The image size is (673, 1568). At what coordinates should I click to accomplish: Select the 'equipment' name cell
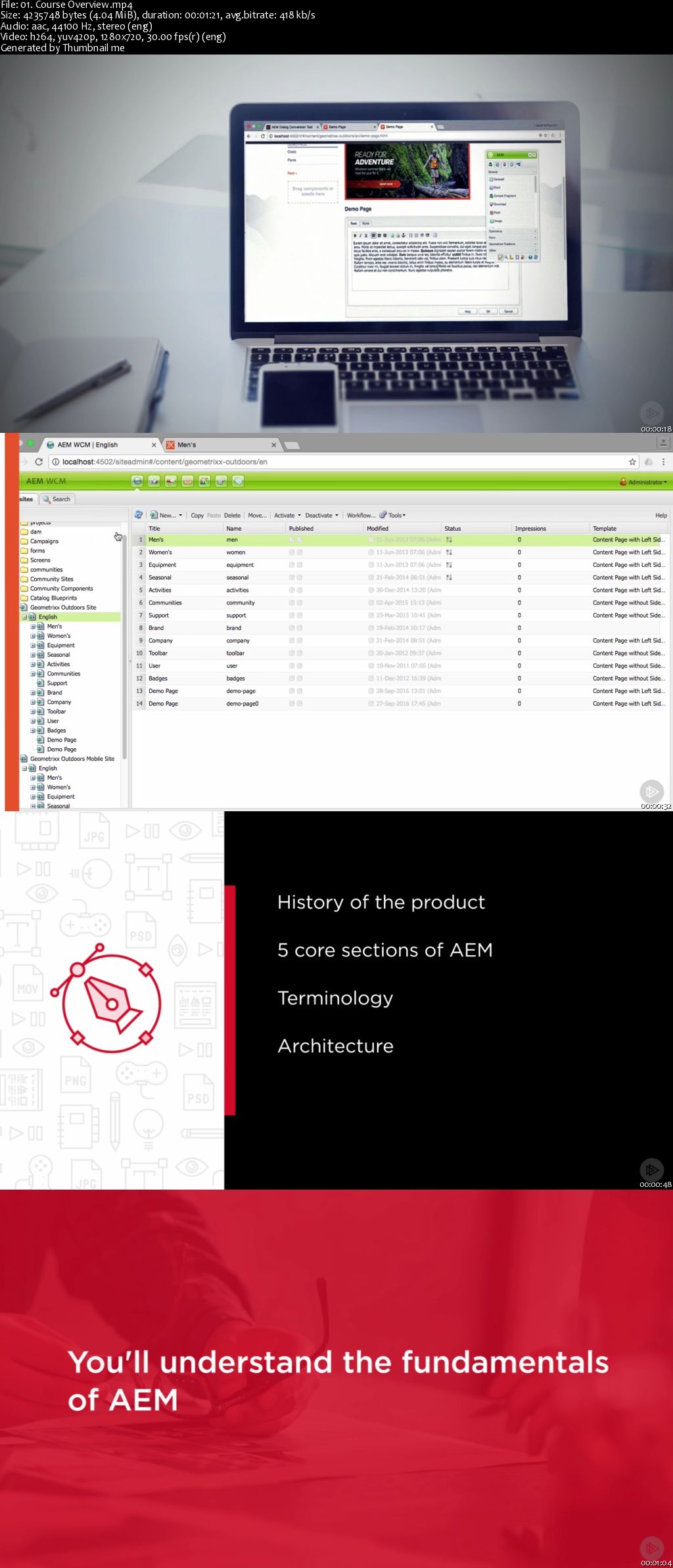[241, 565]
